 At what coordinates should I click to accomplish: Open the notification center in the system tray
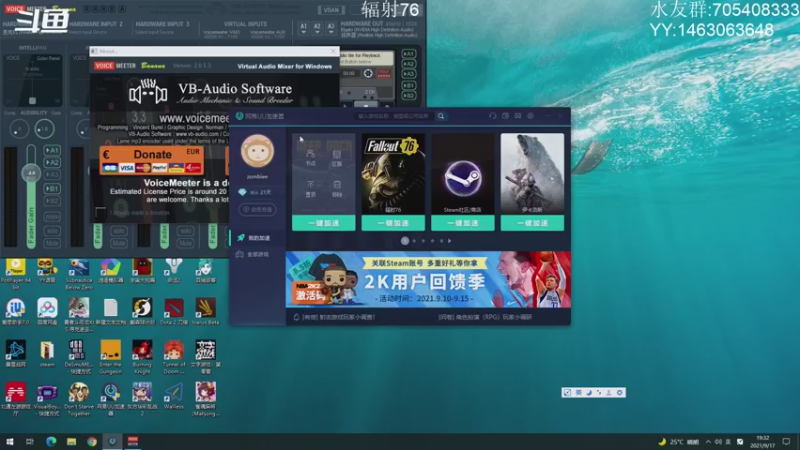pyautogui.click(x=786, y=441)
